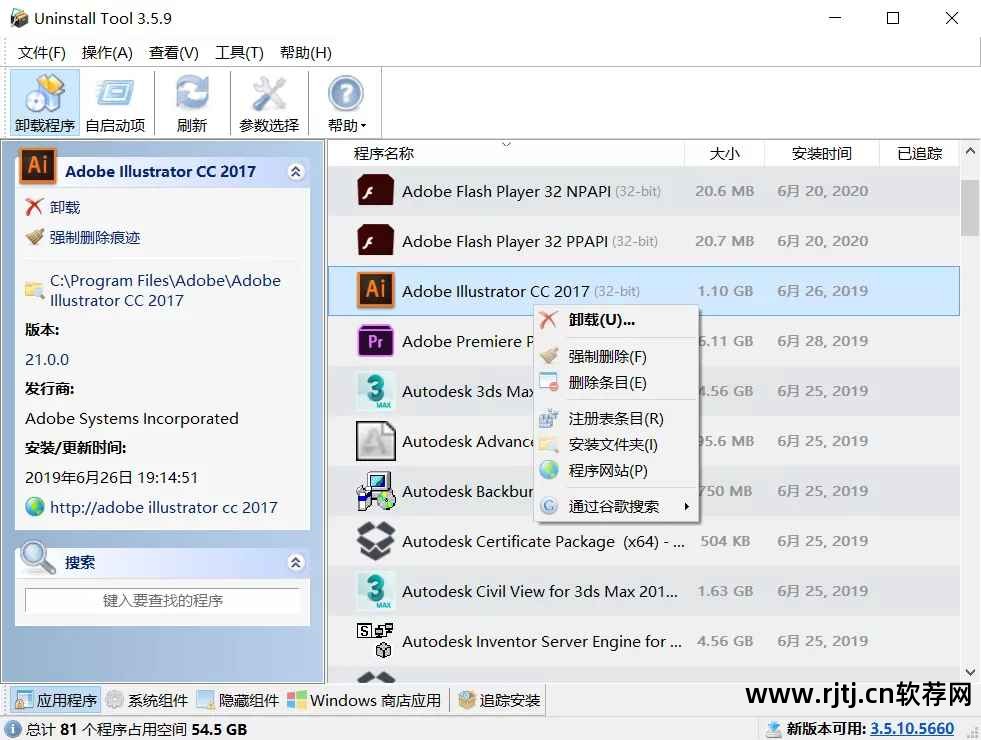This screenshot has width=981, height=740.
Task: Open the C:\Program Files\Adobe install folder path
Action: 165,290
